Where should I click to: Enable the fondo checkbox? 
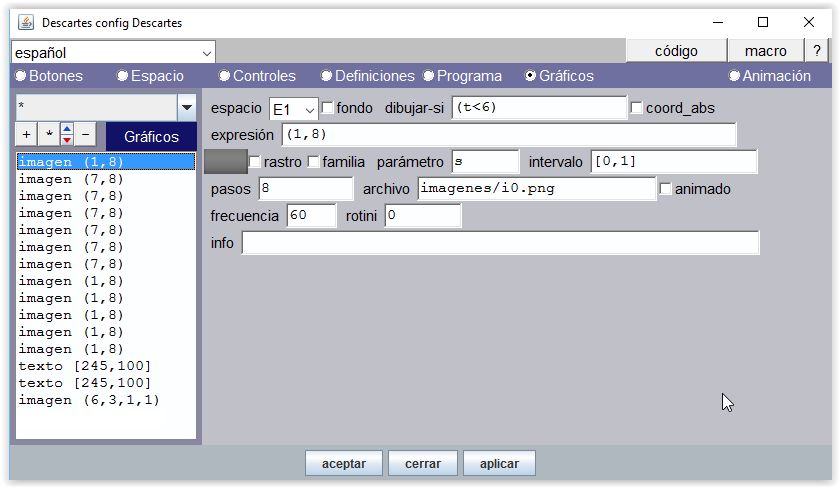coord(328,108)
